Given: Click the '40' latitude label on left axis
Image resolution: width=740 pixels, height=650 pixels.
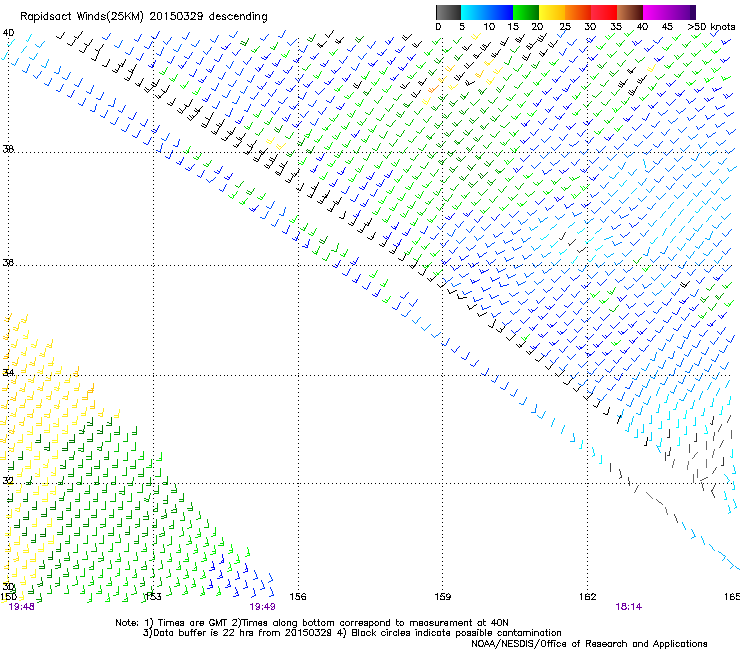Looking at the screenshot, I should [8, 33].
